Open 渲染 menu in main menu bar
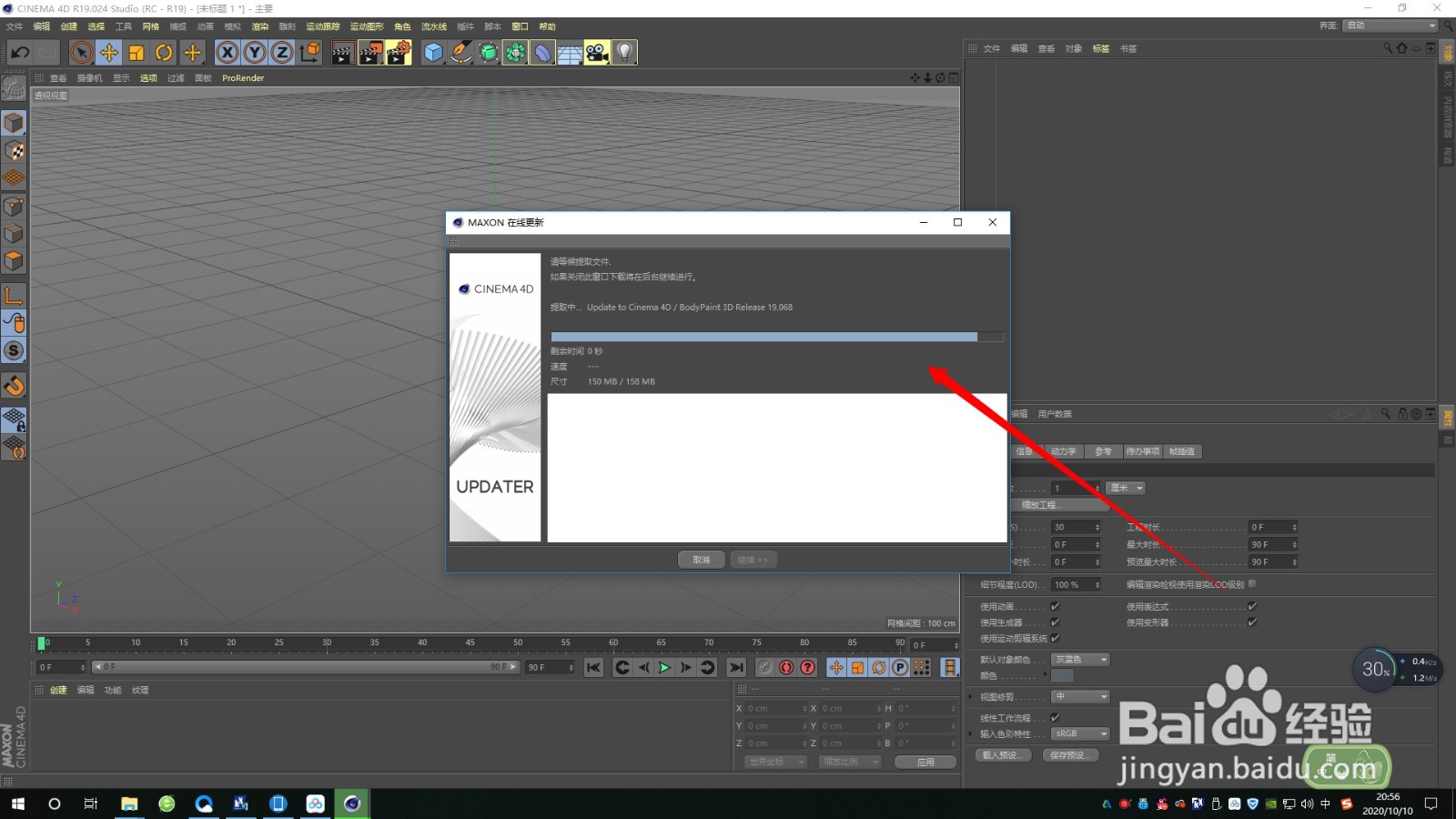This screenshot has width=1456, height=819. pyautogui.click(x=260, y=26)
